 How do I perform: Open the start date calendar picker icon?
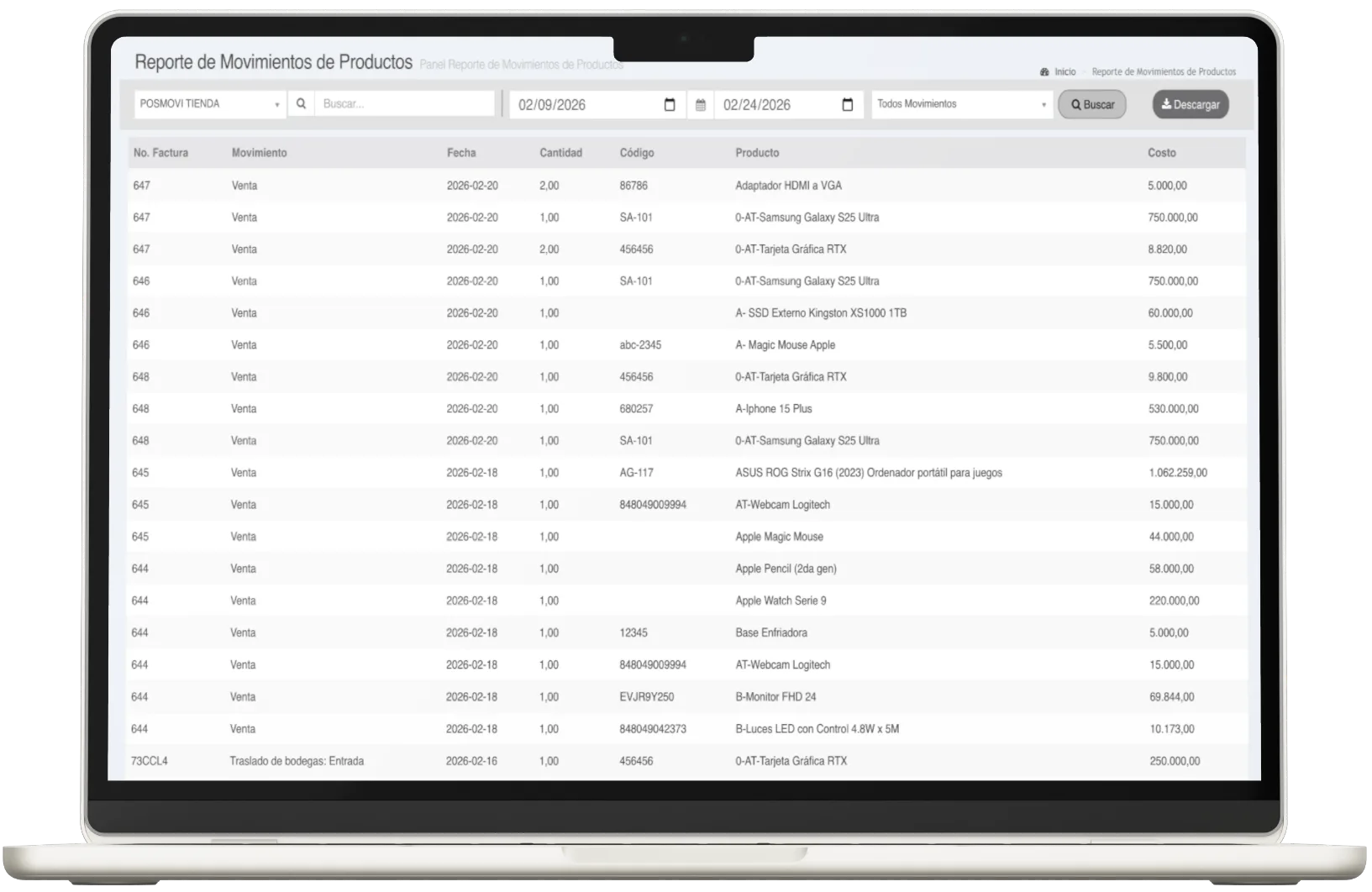(670, 105)
